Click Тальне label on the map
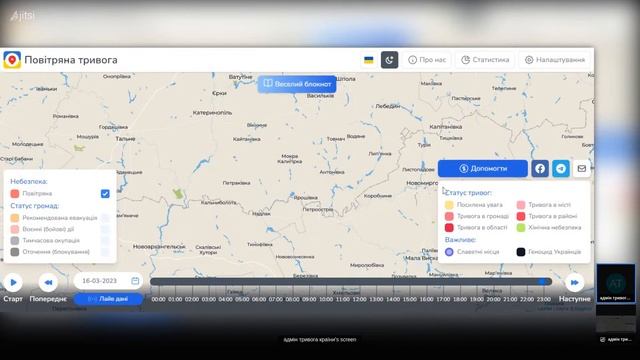The image size is (640, 360). click(125, 139)
